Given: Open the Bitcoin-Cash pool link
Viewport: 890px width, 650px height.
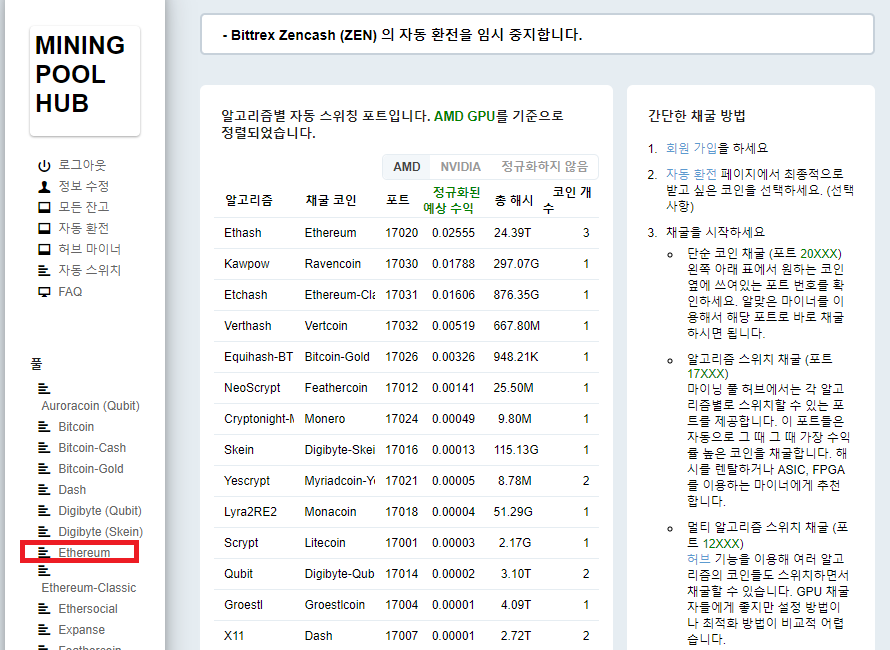Looking at the screenshot, I should tap(92, 448).
